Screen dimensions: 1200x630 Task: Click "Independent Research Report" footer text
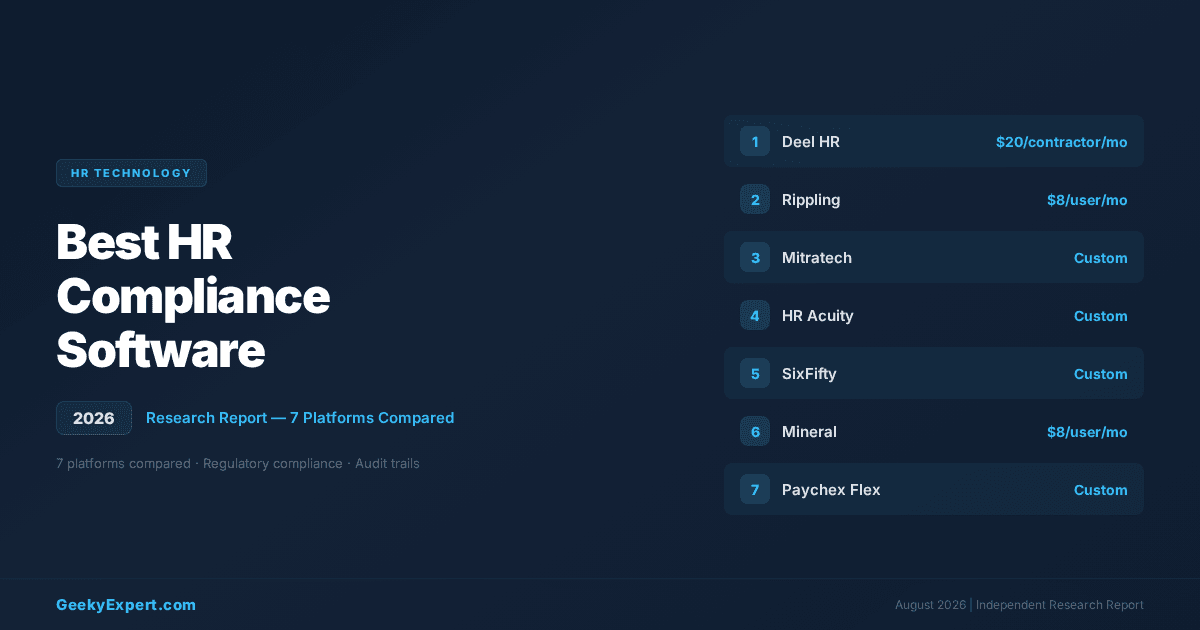coord(1060,605)
